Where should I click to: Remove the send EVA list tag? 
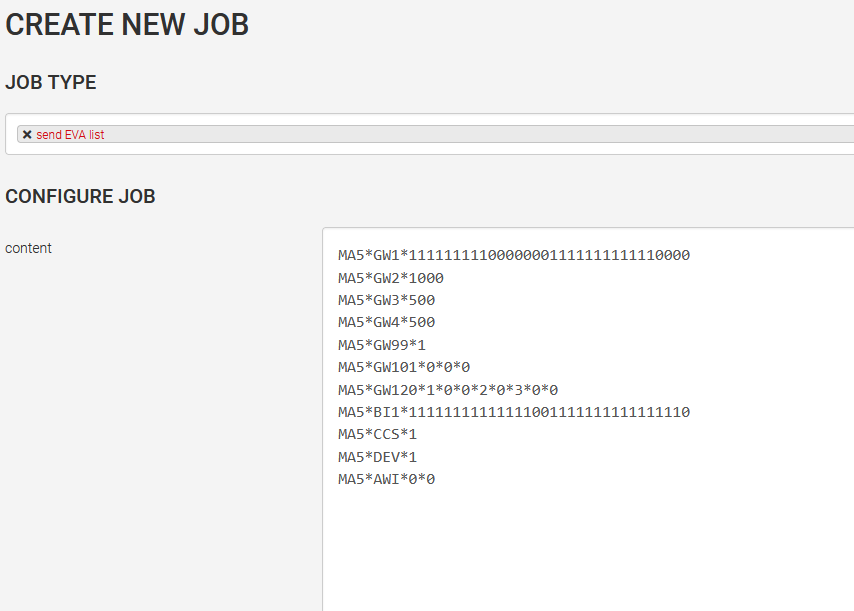click(x=27, y=135)
